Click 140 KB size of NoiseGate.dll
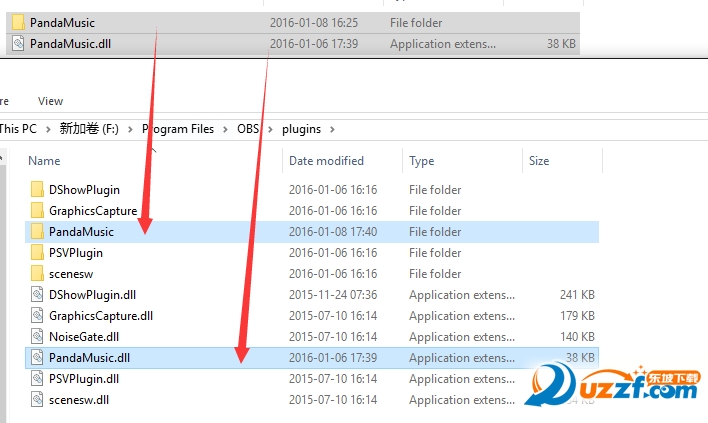708x423 pixels. (x=577, y=336)
